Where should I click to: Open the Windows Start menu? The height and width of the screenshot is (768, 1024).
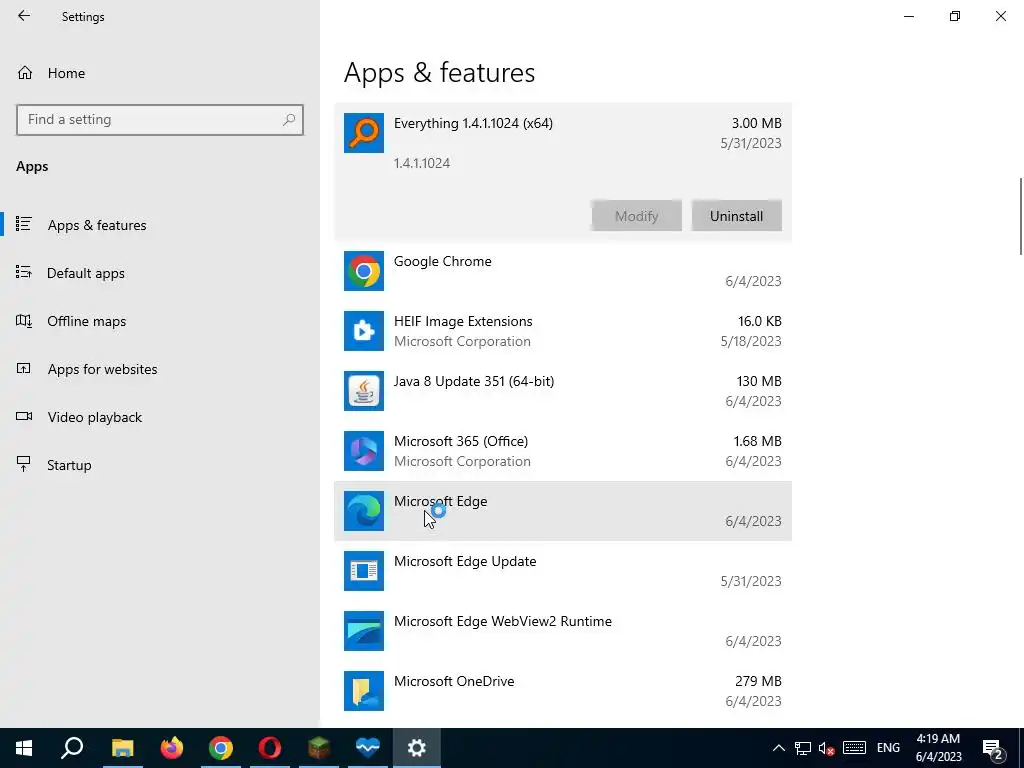tap(24, 748)
